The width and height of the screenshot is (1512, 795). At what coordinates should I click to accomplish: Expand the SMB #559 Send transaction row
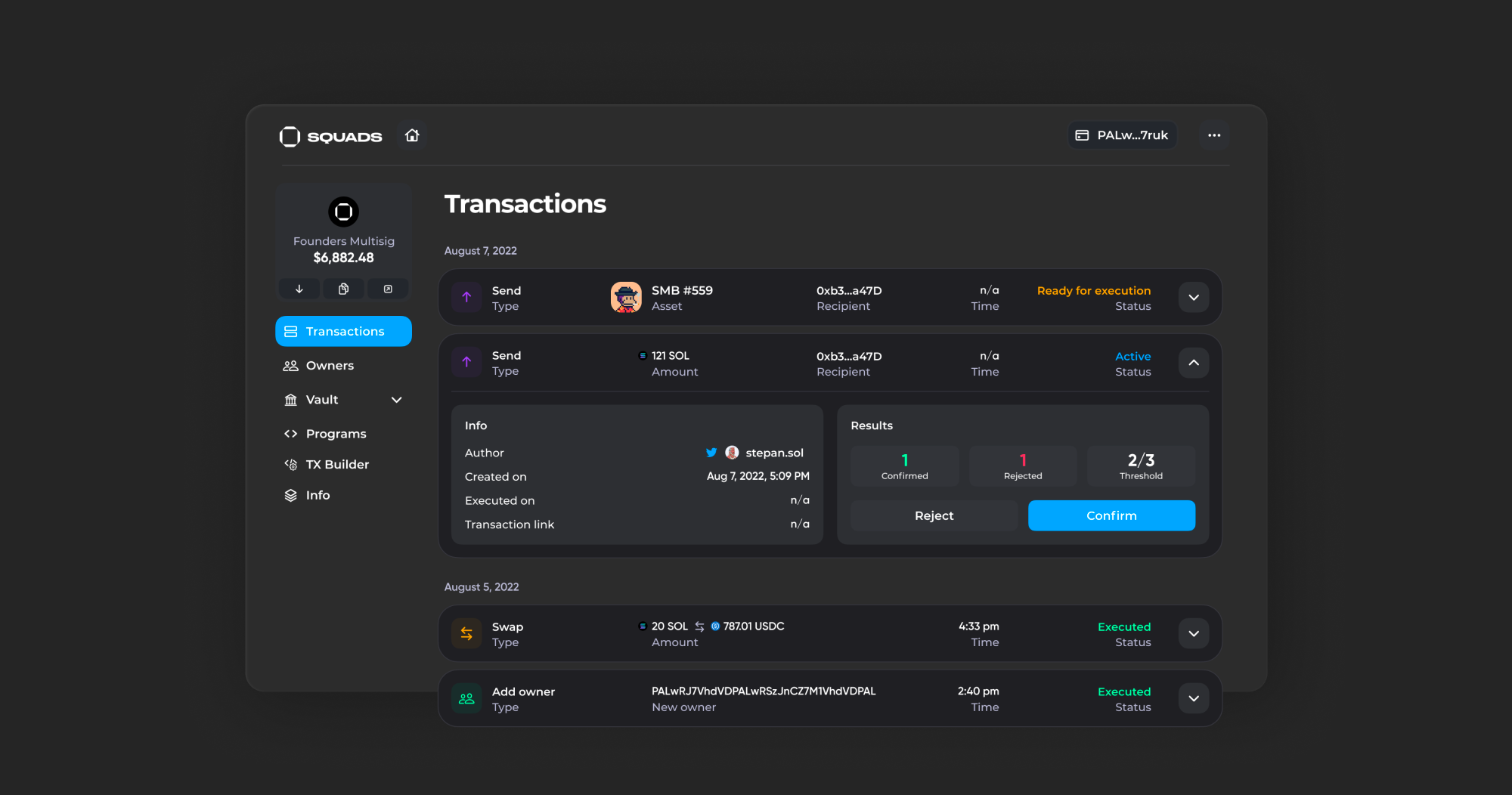(x=1193, y=297)
